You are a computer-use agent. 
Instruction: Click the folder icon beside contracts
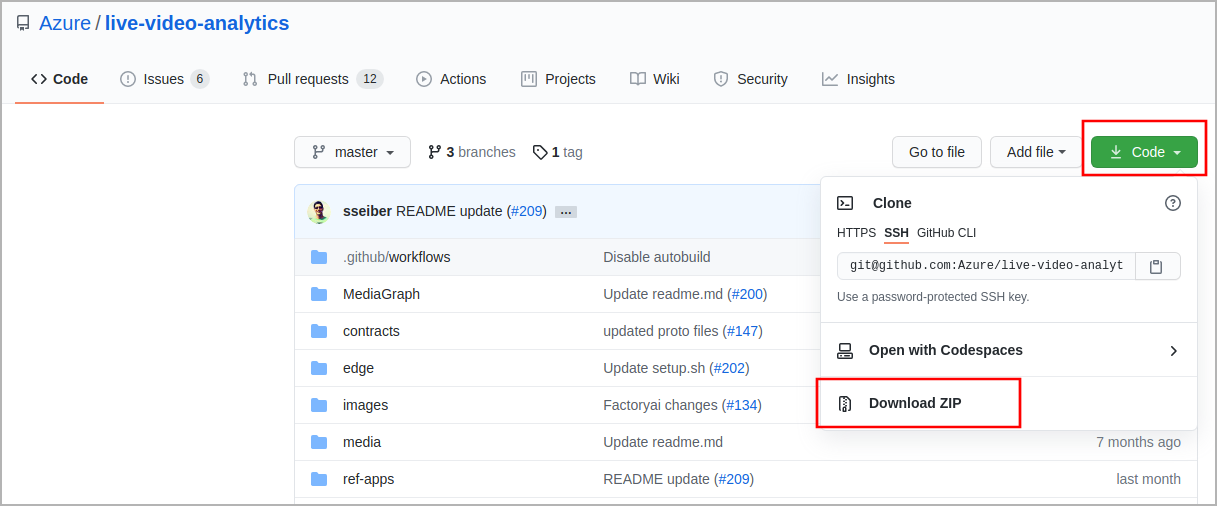(x=319, y=331)
